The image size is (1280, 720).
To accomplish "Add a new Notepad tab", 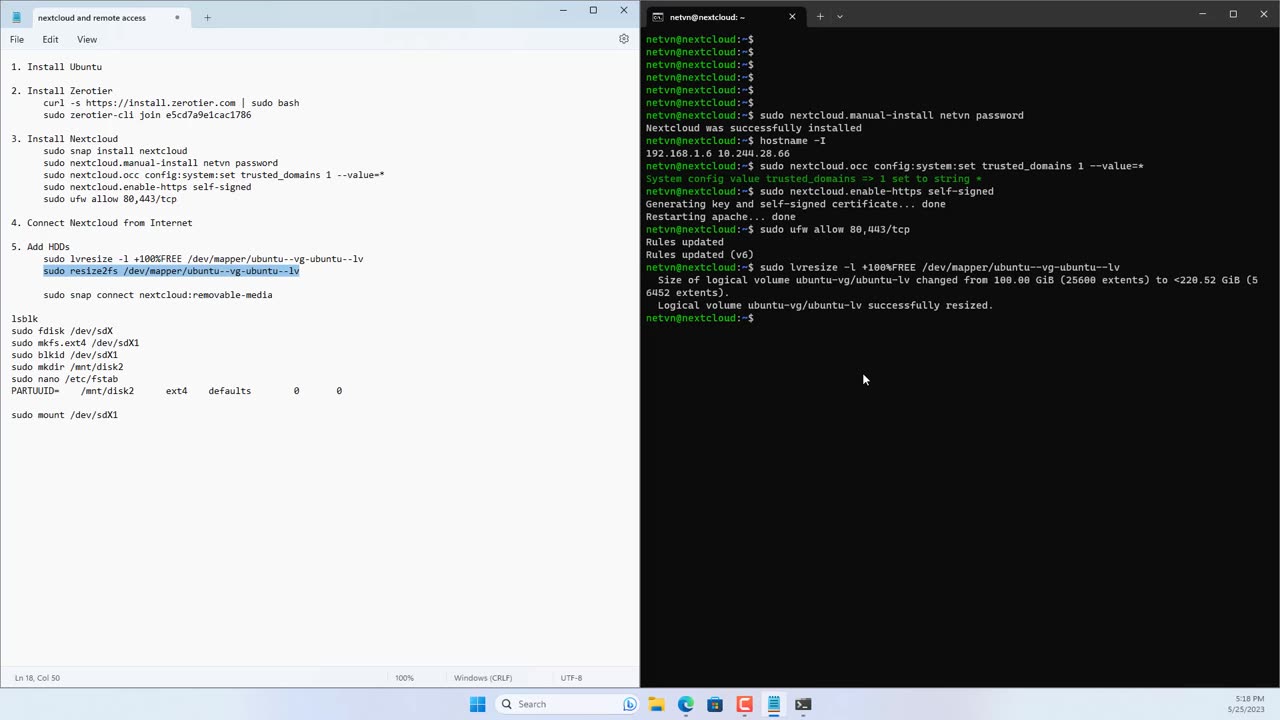I will (x=207, y=17).
